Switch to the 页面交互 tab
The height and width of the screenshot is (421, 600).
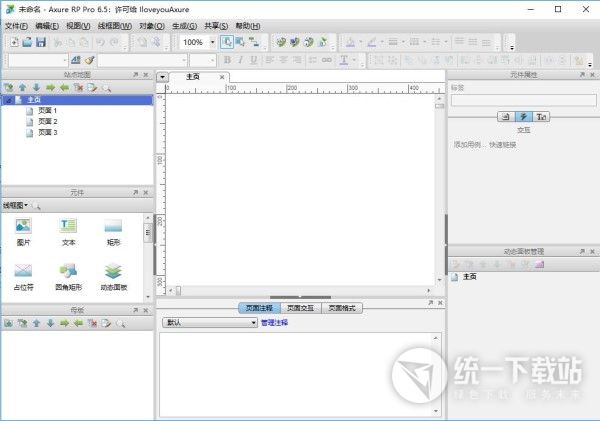300,308
